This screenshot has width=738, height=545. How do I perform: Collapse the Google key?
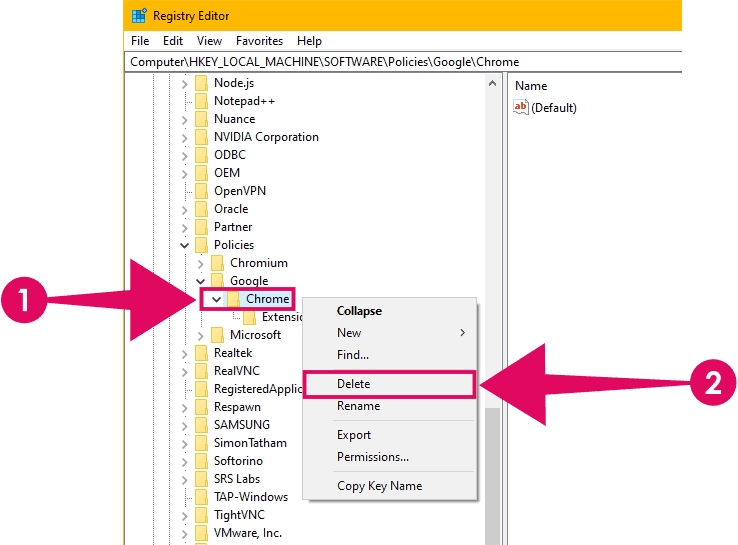(201, 281)
